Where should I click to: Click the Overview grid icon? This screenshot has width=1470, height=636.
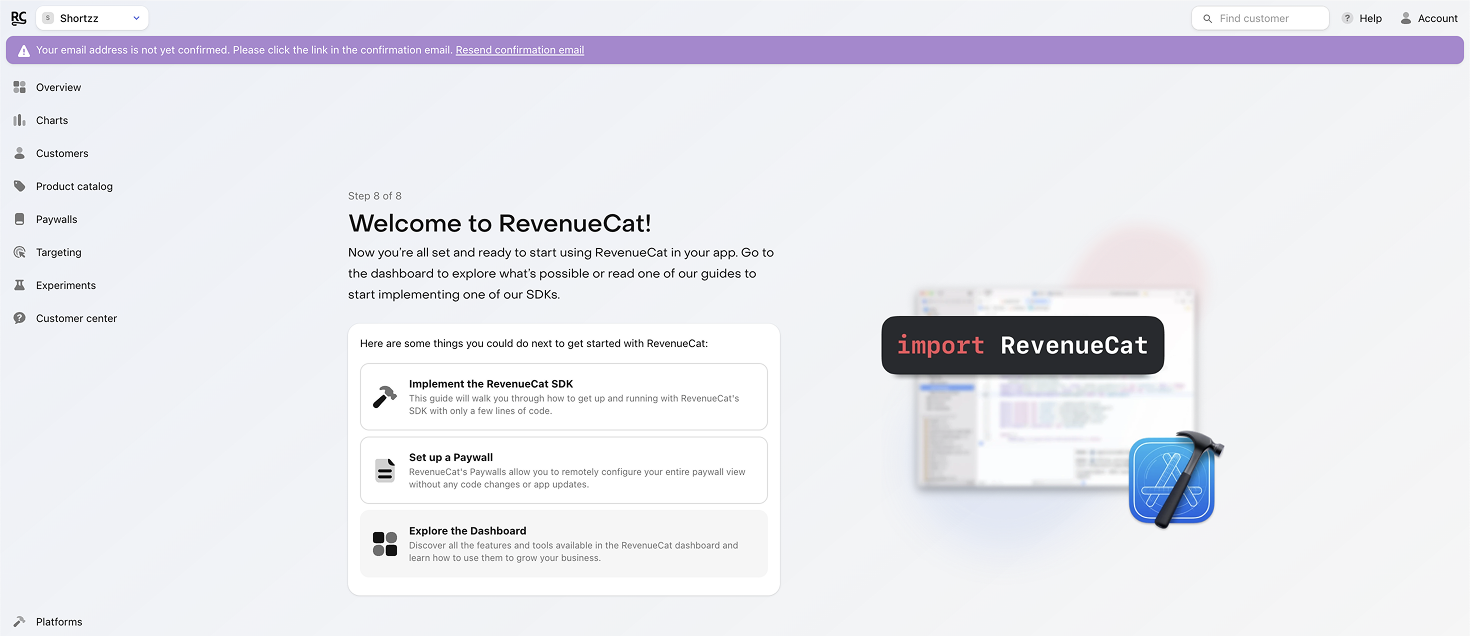(x=19, y=87)
